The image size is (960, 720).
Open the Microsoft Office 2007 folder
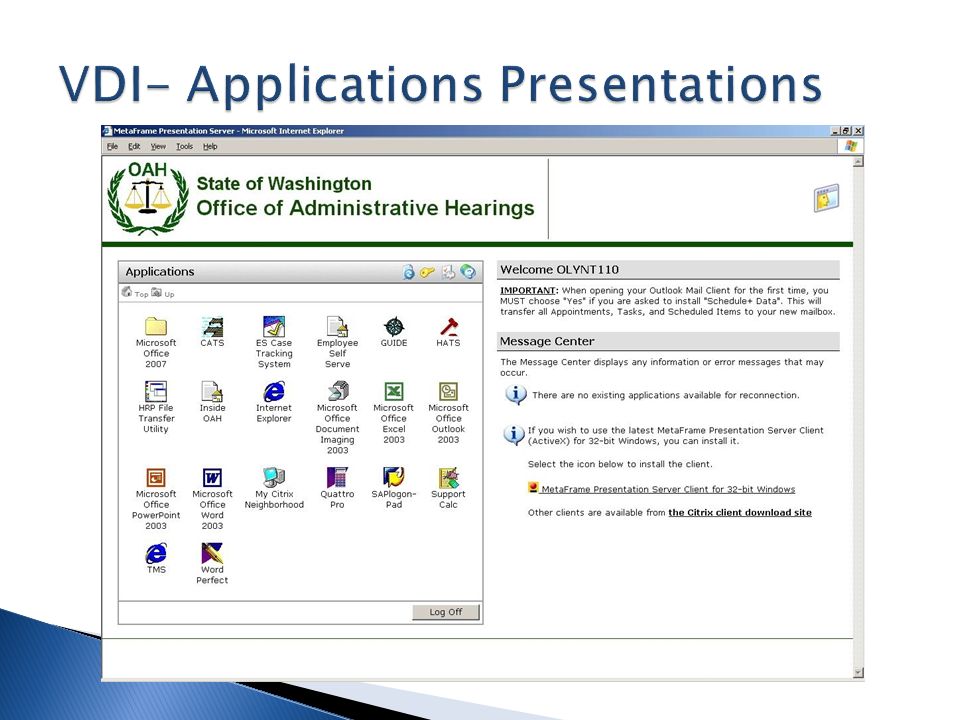tap(156, 328)
